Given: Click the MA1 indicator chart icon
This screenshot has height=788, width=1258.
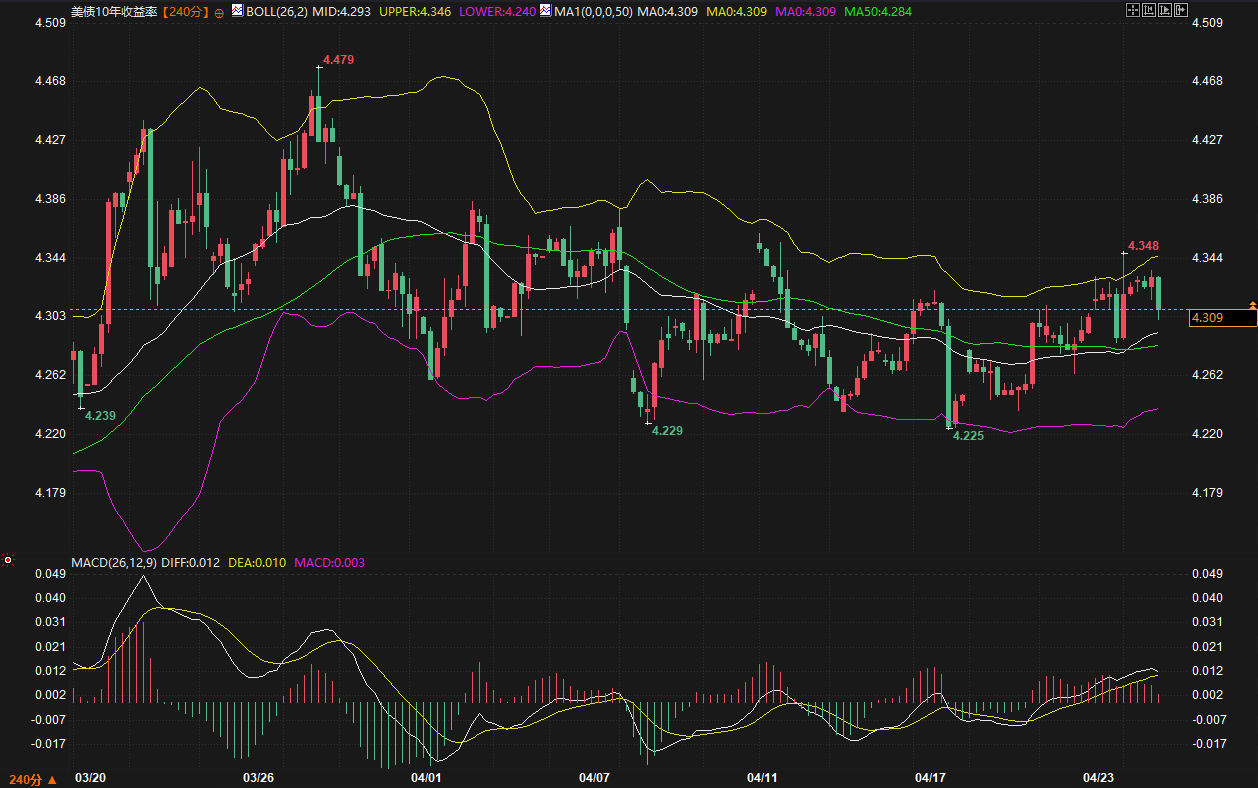Looking at the screenshot, I should [x=545, y=11].
